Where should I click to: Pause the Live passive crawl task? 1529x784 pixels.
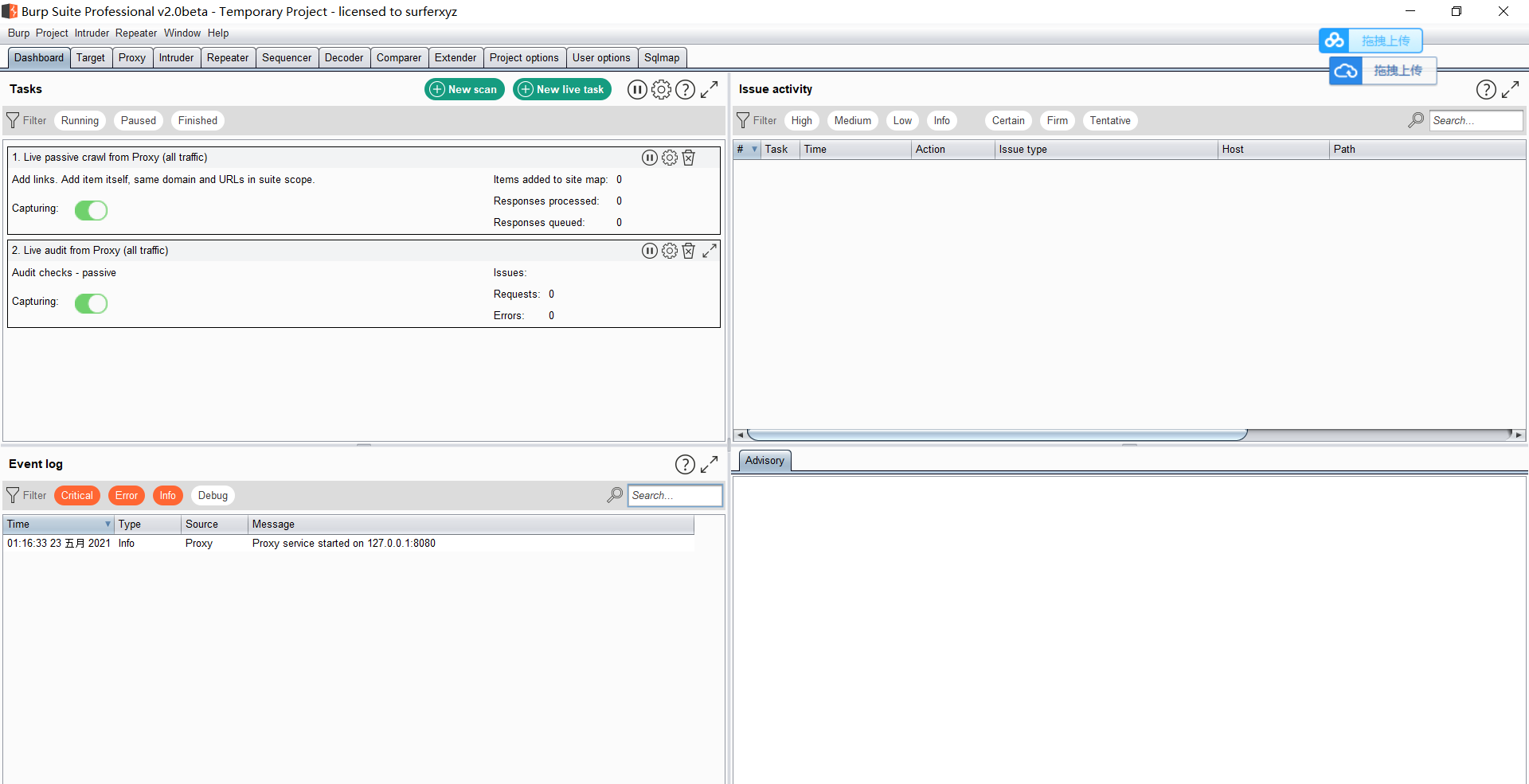point(650,158)
